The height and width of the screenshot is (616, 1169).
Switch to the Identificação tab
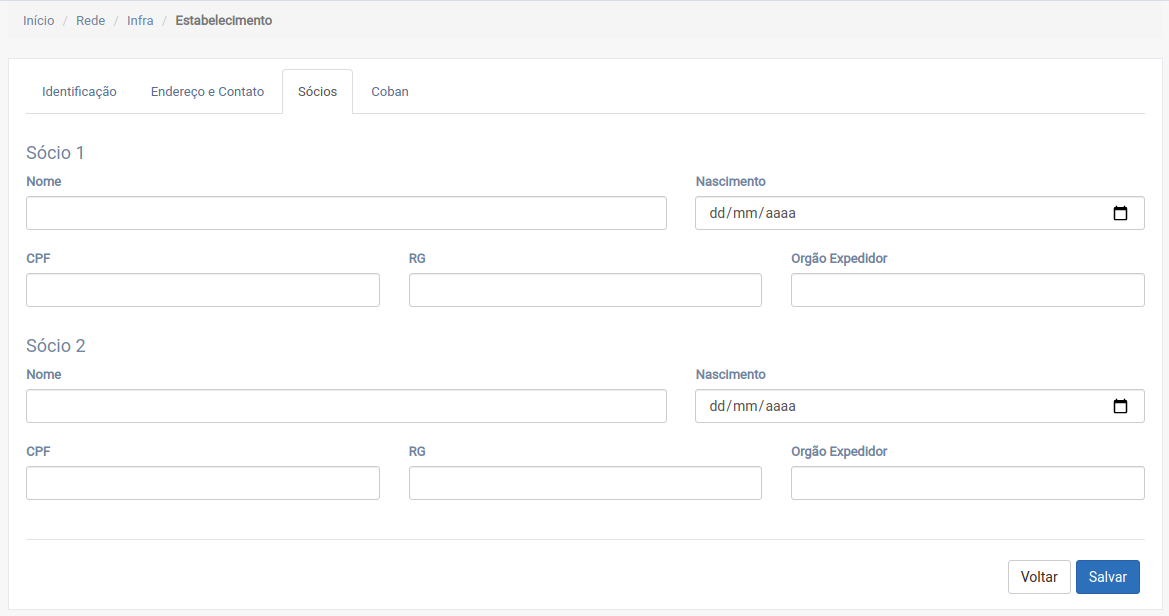tap(79, 92)
